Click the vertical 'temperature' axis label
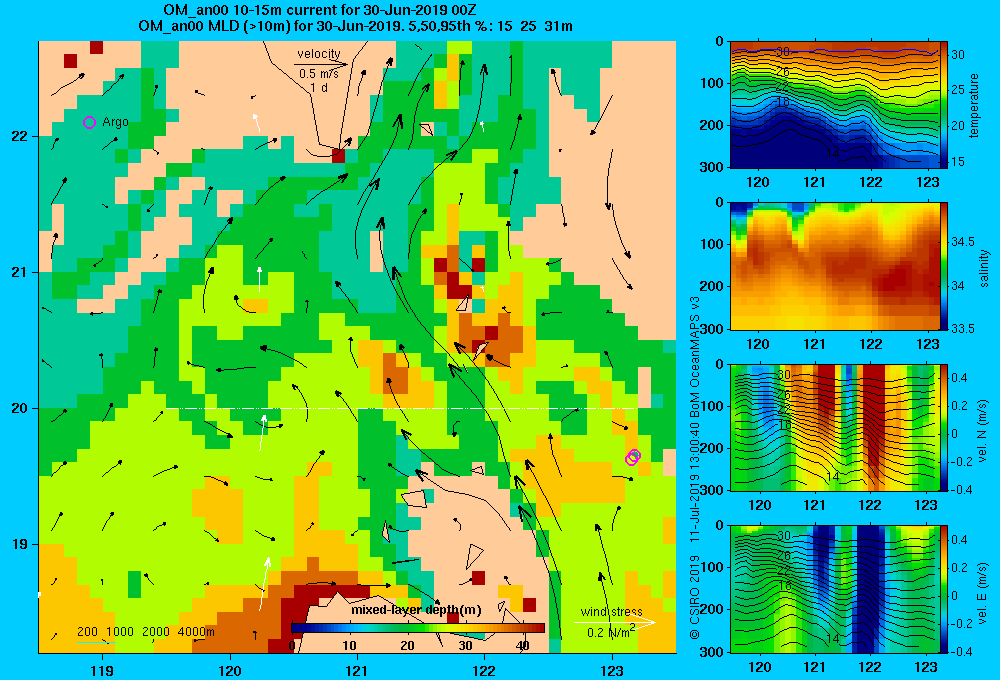 [974, 105]
